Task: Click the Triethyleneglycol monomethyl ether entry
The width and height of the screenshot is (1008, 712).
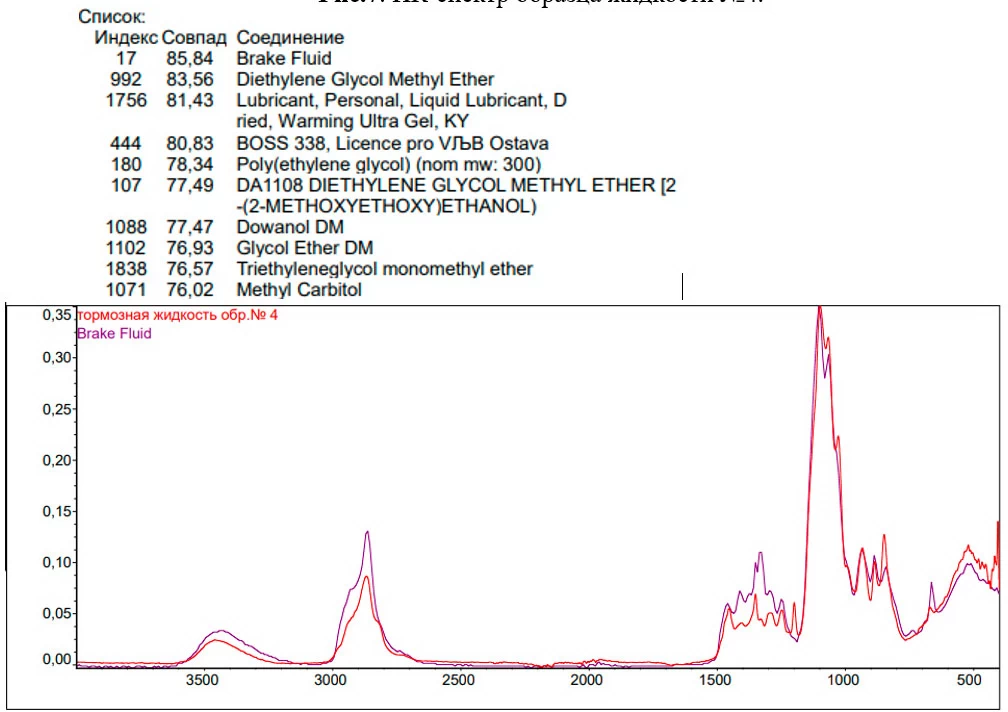Action: click(384, 269)
